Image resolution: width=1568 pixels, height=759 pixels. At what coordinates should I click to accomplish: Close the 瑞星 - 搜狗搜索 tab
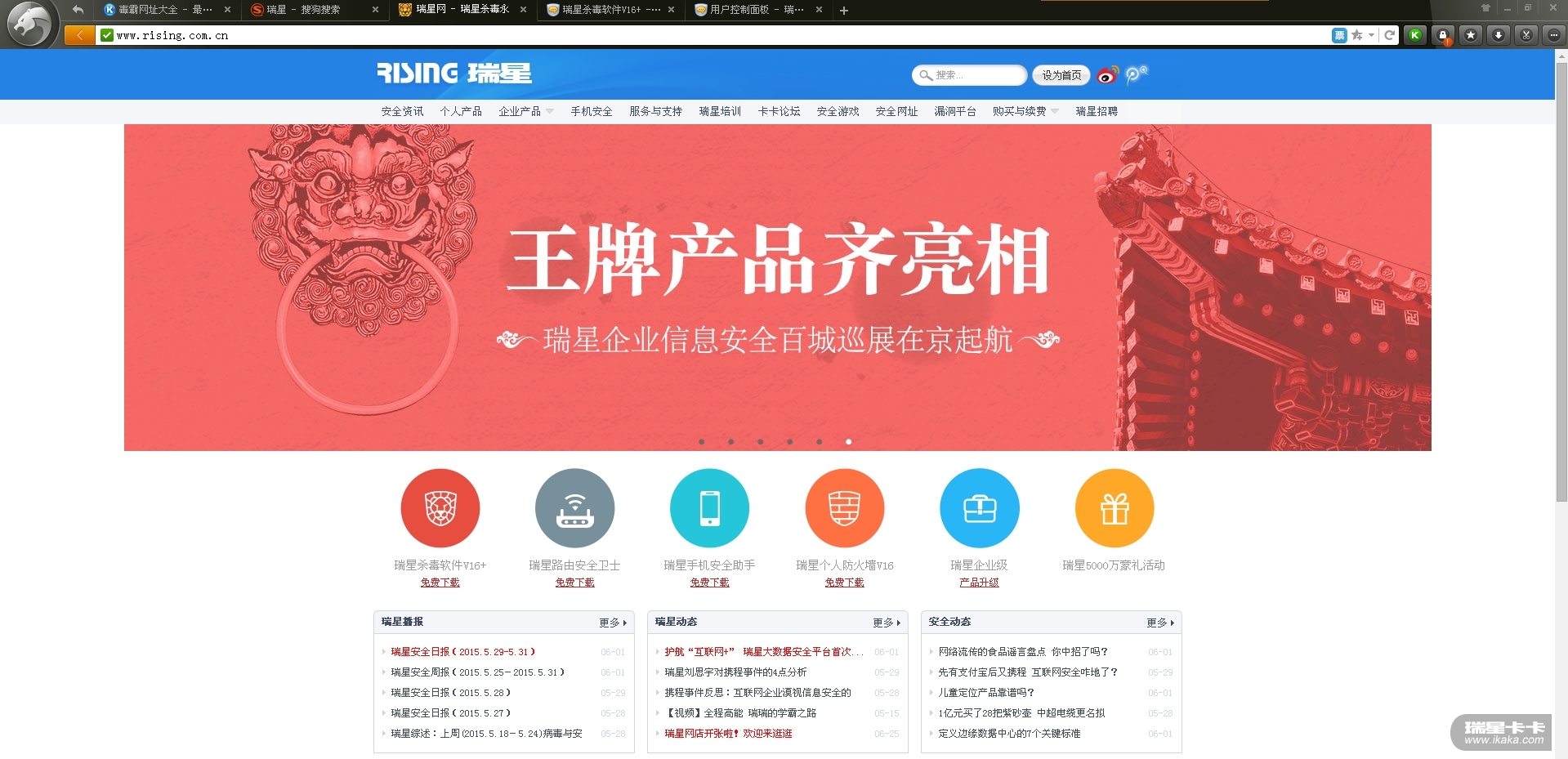pos(375,10)
